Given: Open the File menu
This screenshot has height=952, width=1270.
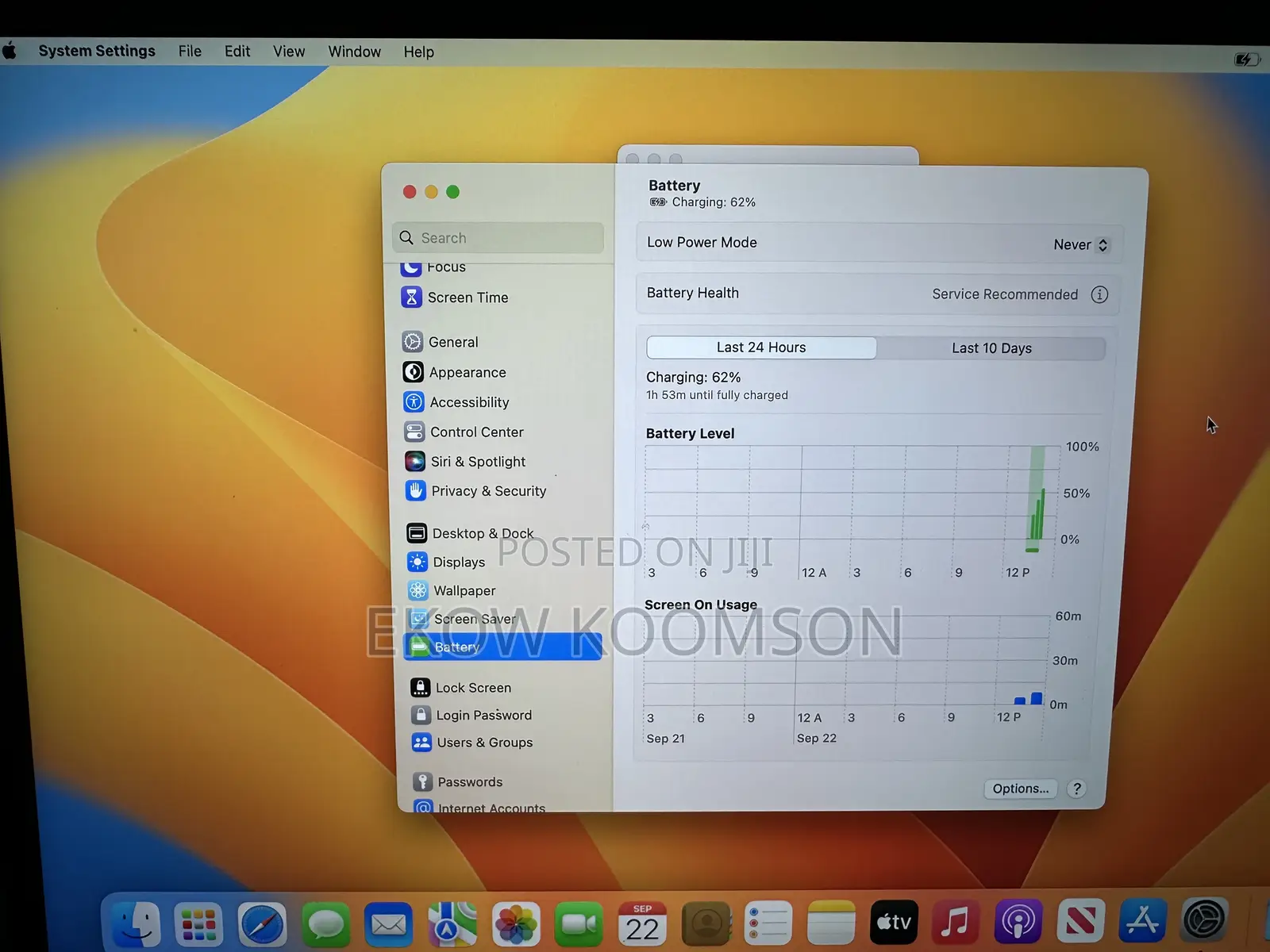Looking at the screenshot, I should [190, 52].
